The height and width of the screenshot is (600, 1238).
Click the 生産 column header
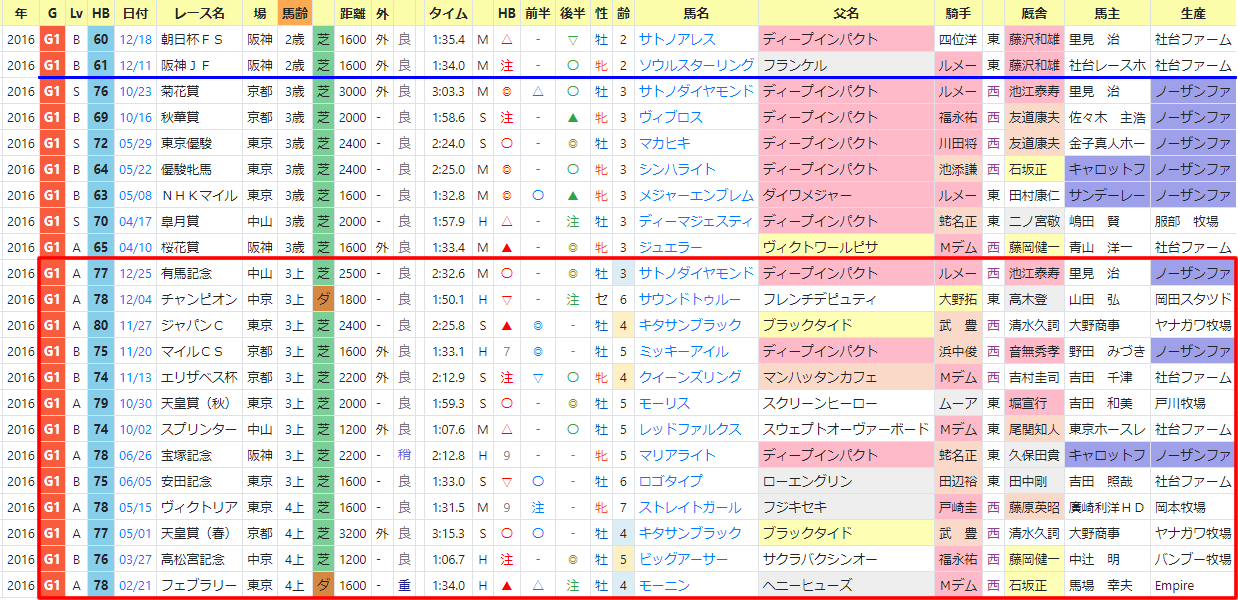pyautogui.click(x=1192, y=13)
